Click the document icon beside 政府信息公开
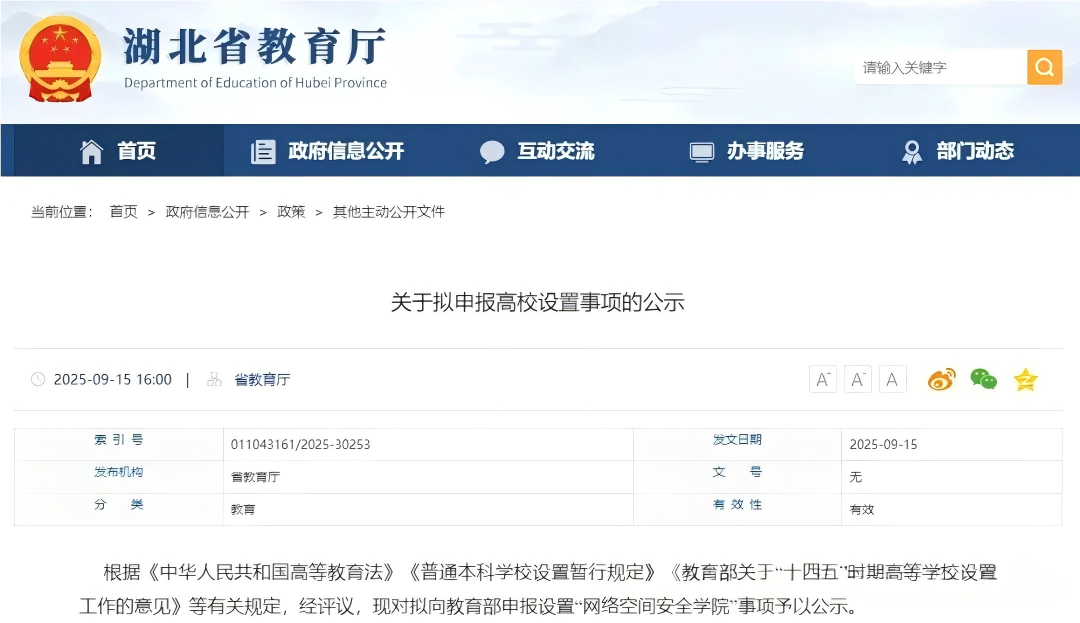Viewport: 1080px width, 623px height. coord(263,151)
